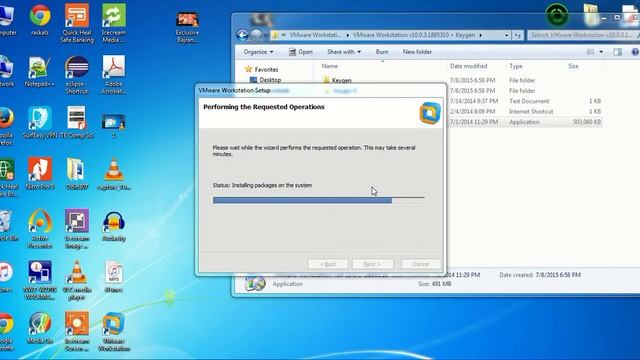Click Explorer back navigation arrow
Screen dimensions: 640x360
[x=242, y=36]
